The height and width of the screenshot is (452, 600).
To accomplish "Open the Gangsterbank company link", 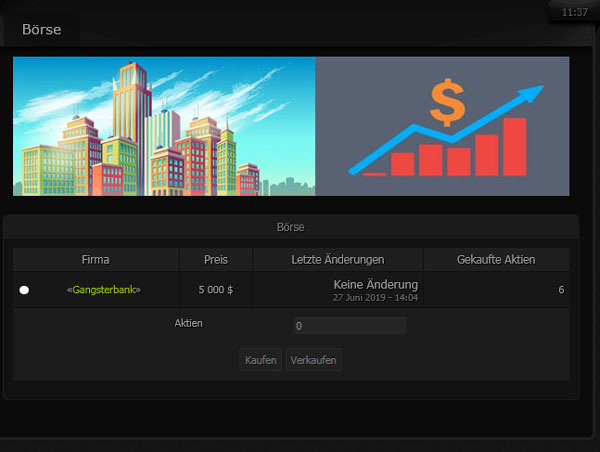I will pyautogui.click(x=104, y=290).
